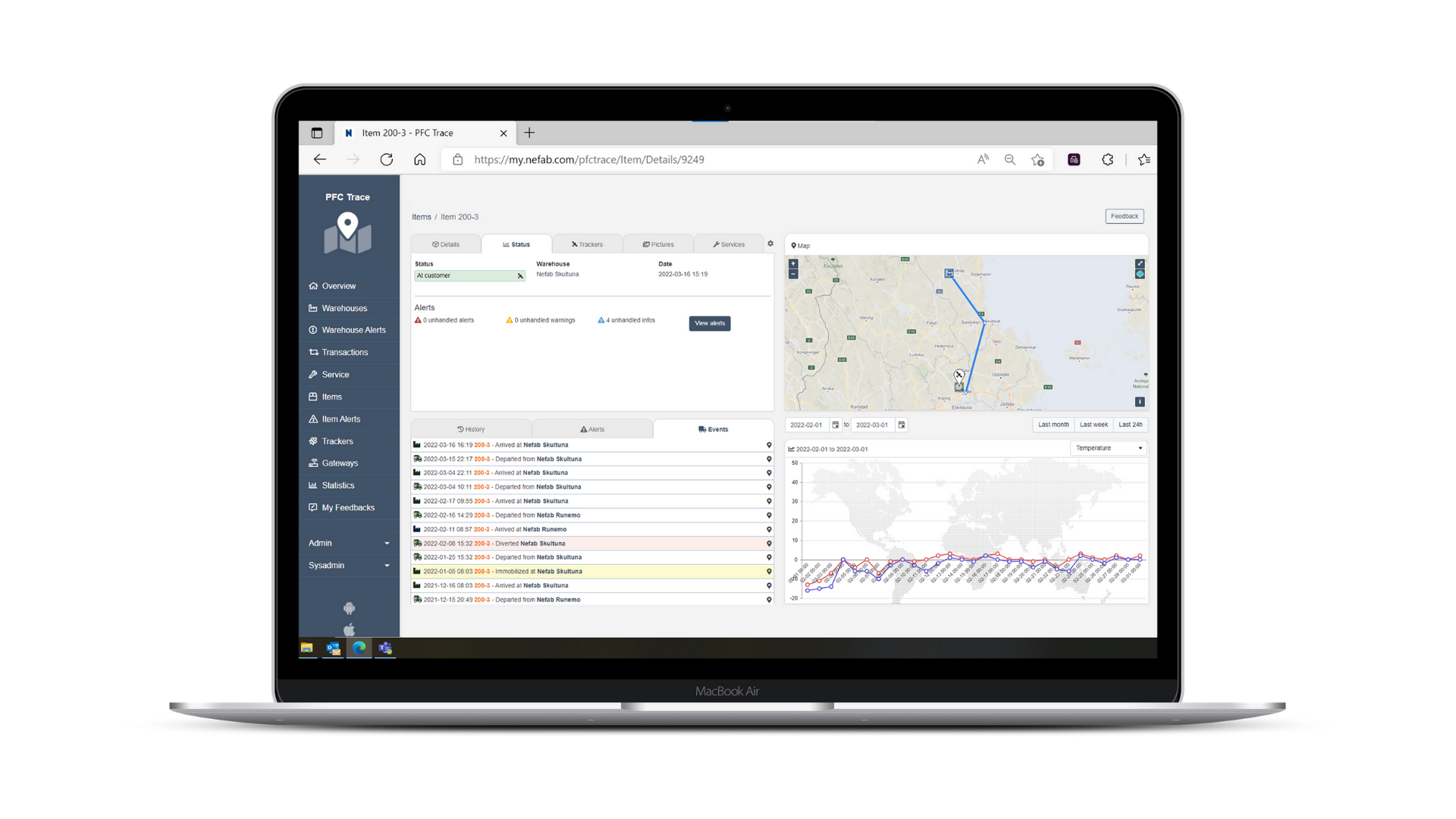Expand map to fullscreen

click(x=1140, y=264)
